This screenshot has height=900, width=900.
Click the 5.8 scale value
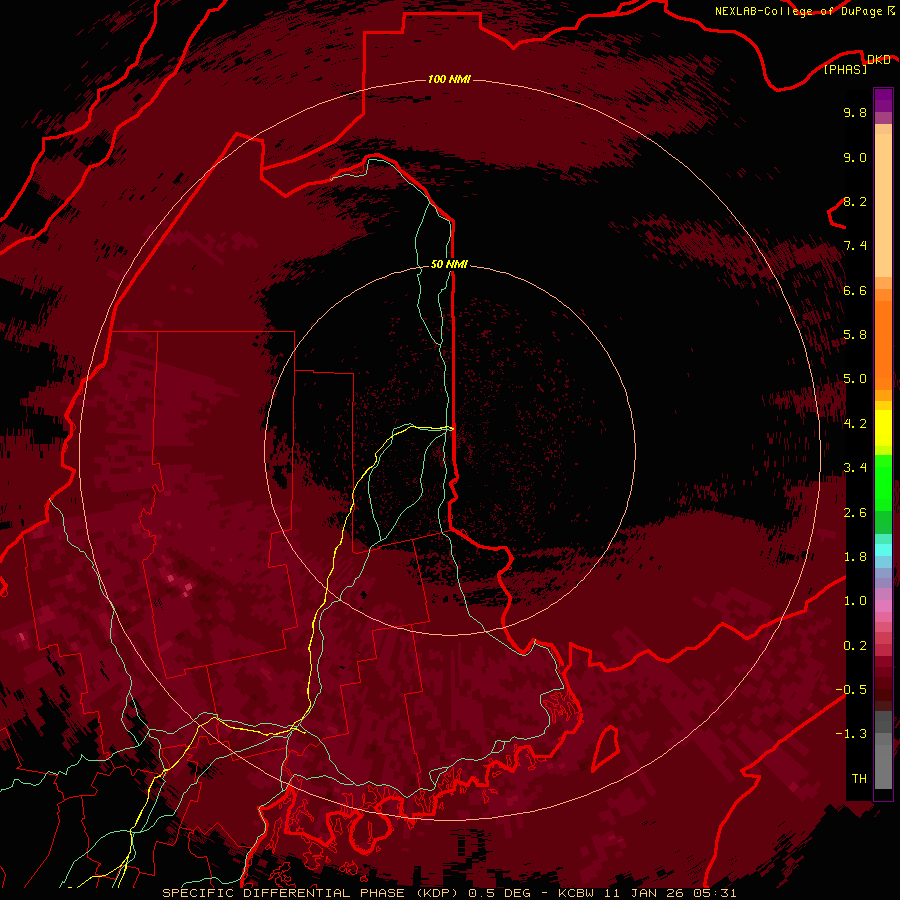coord(855,335)
